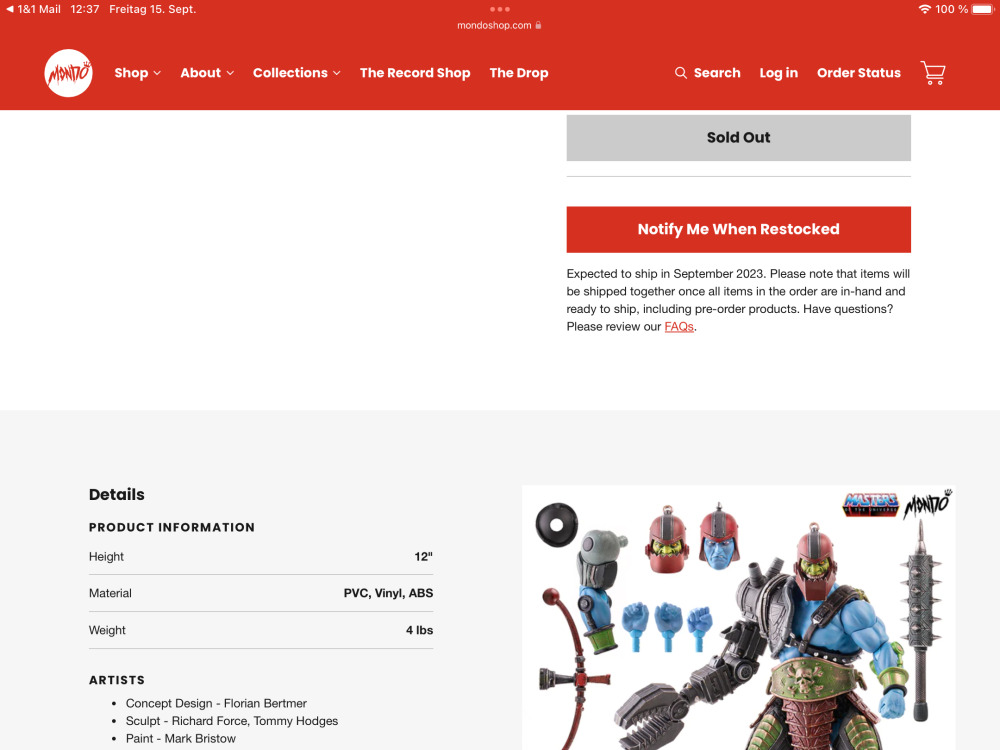
Task: Open the FAQs link
Action: pos(679,327)
